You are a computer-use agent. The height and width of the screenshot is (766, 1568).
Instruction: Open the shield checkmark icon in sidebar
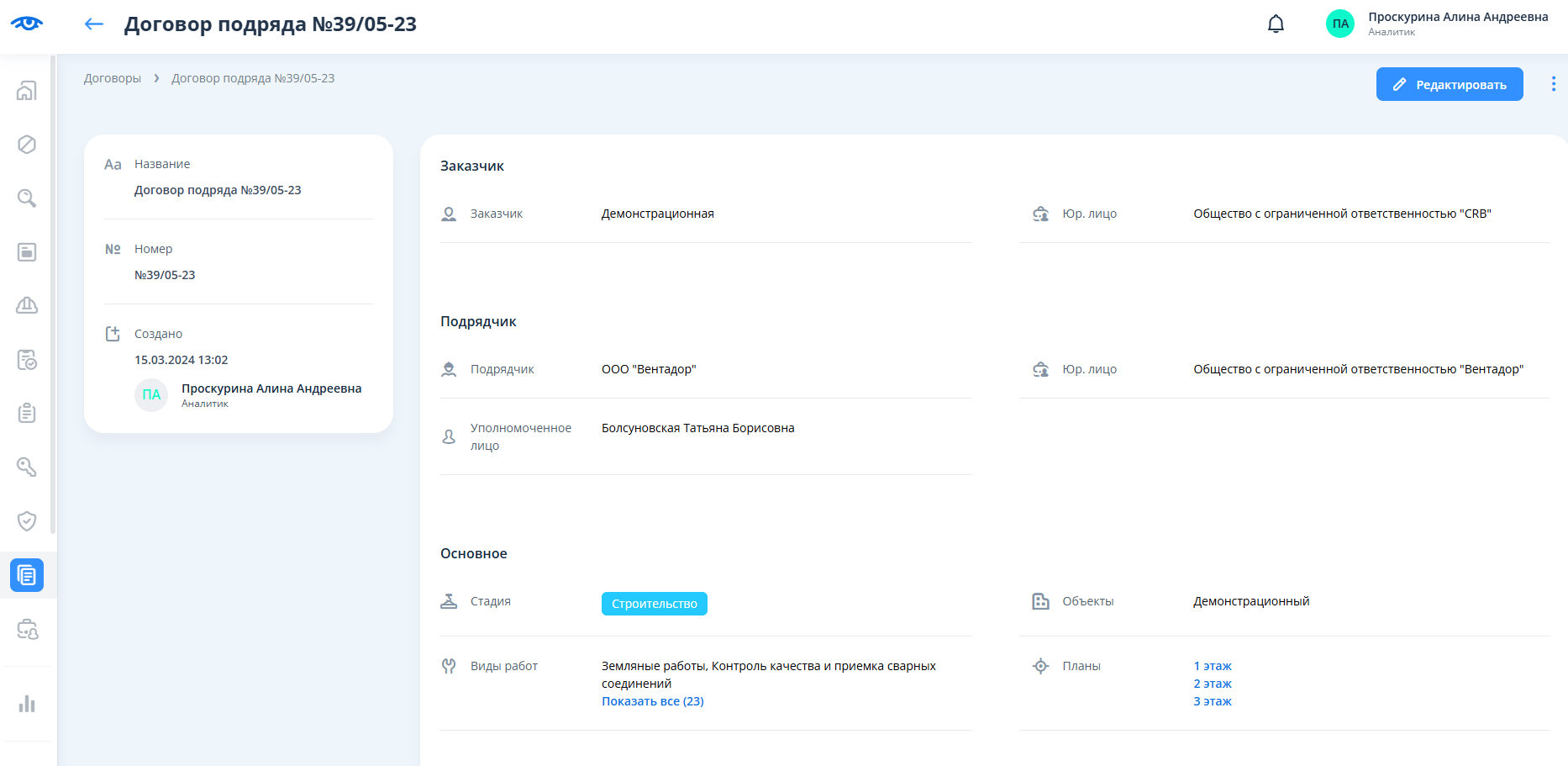tap(27, 521)
